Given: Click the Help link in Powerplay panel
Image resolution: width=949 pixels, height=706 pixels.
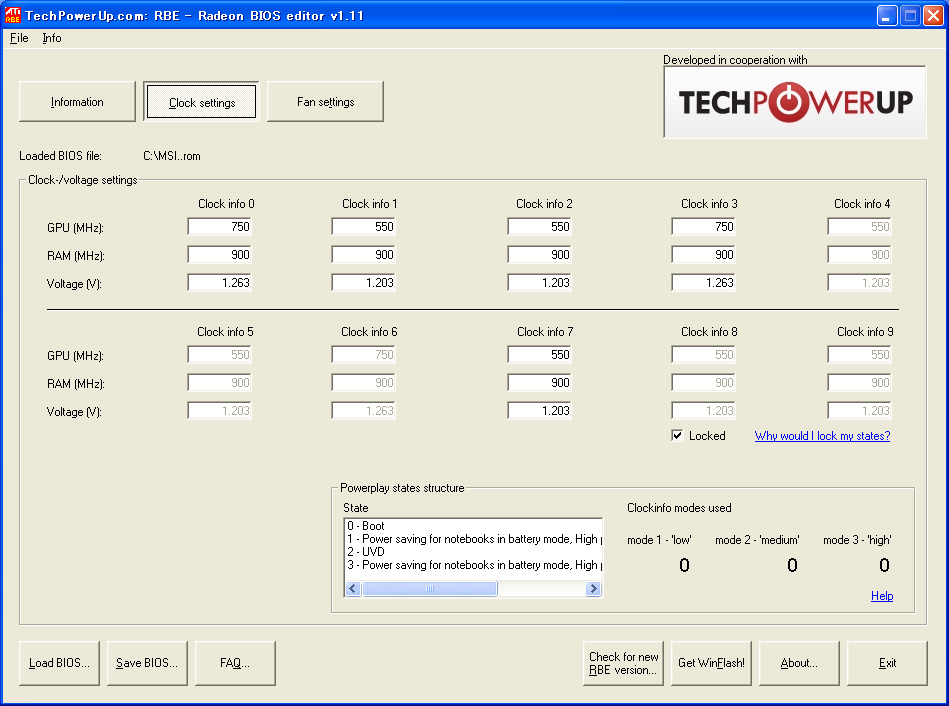Looking at the screenshot, I should click(881, 596).
